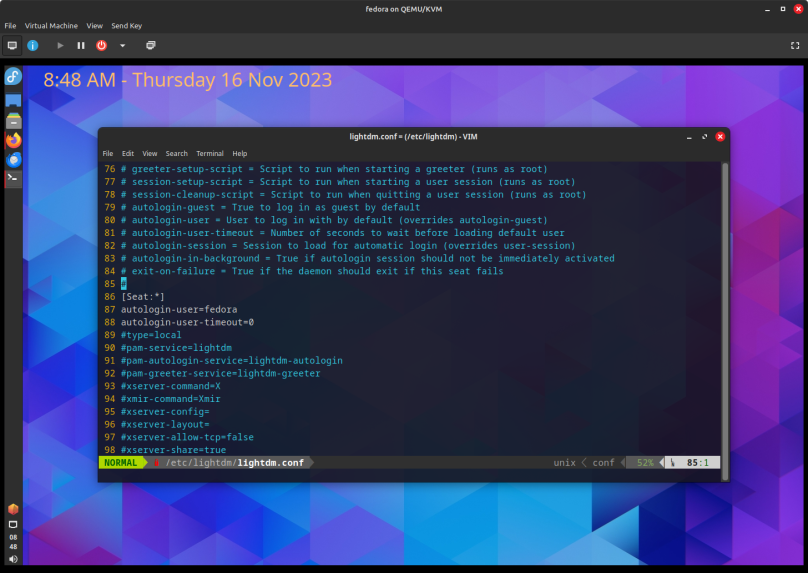Close the VIM terminal window
Screen dimensions: 808x573
point(720,137)
